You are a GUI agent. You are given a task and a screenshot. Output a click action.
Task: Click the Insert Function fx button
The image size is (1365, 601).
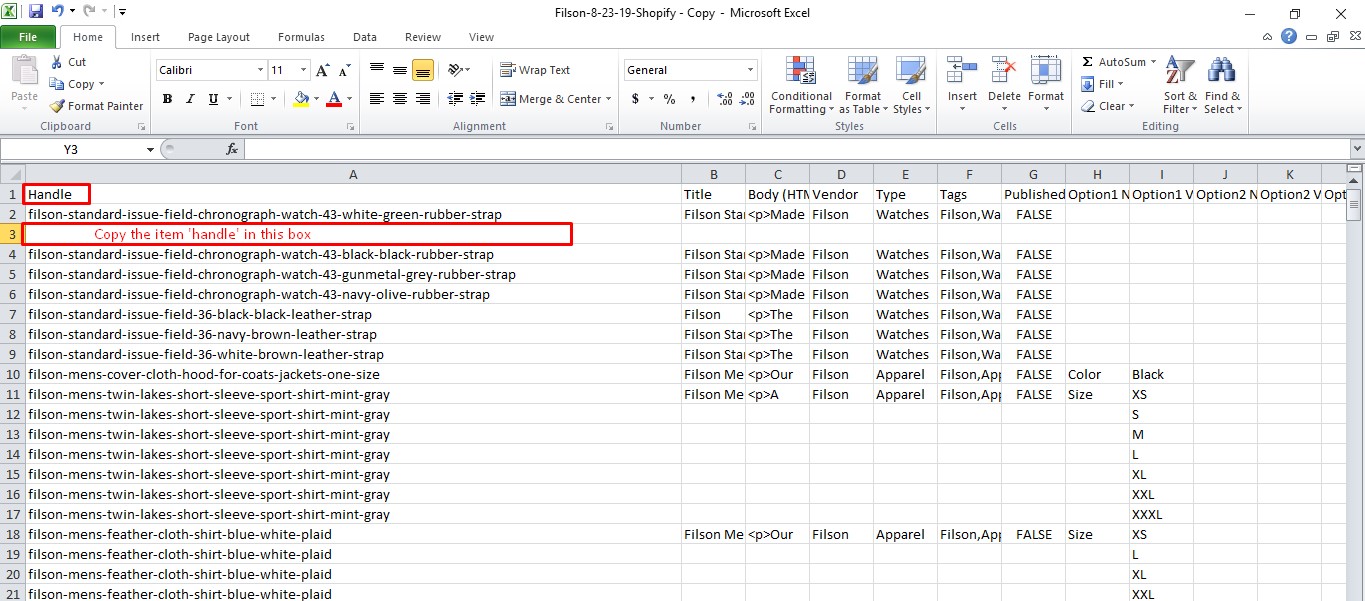pos(232,149)
